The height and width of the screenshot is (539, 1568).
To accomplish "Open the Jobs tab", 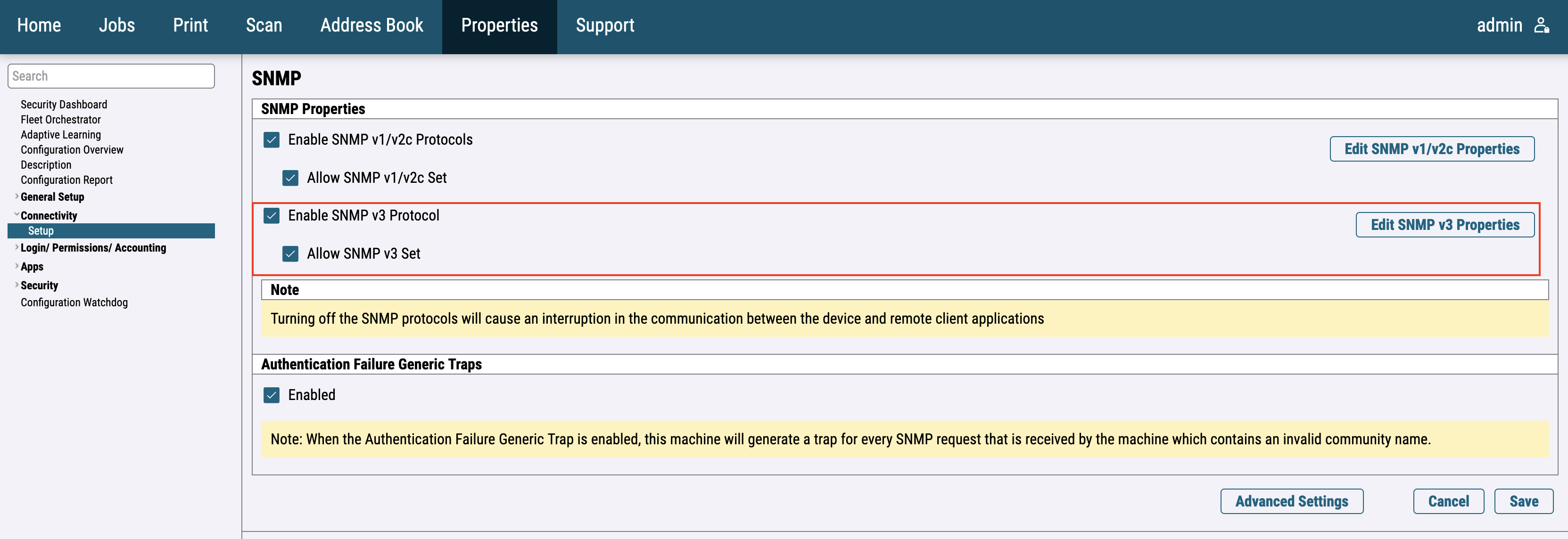I will coord(117,25).
